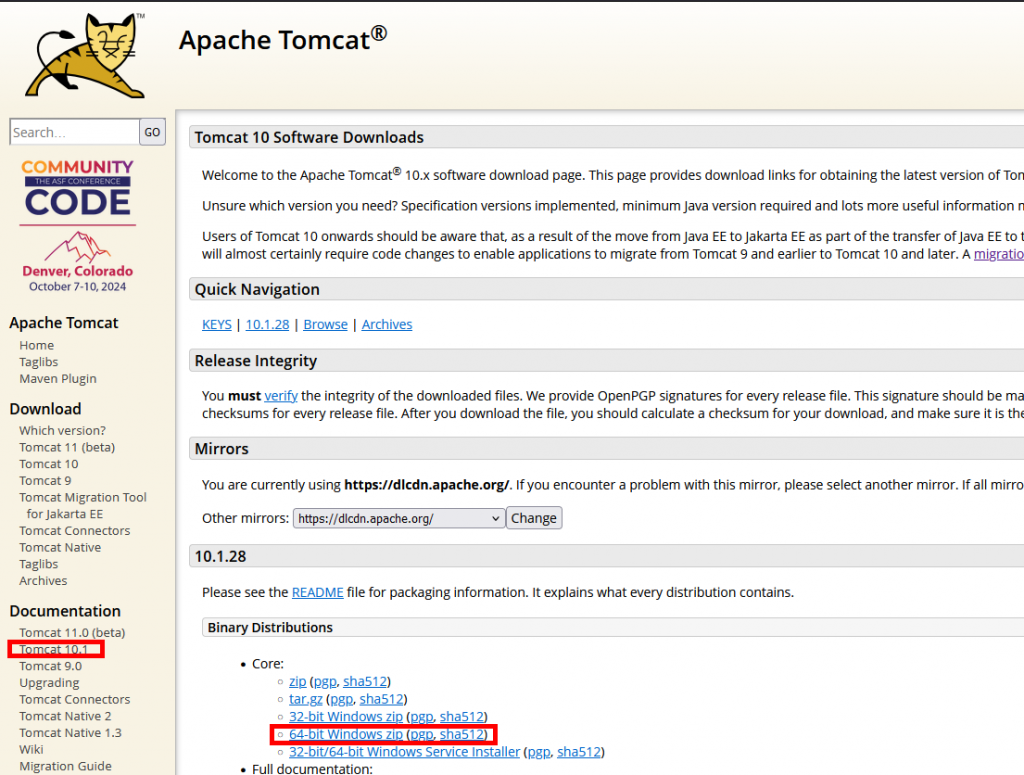Open Taglibs under Download section
This screenshot has width=1024, height=775.
(39, 564)
